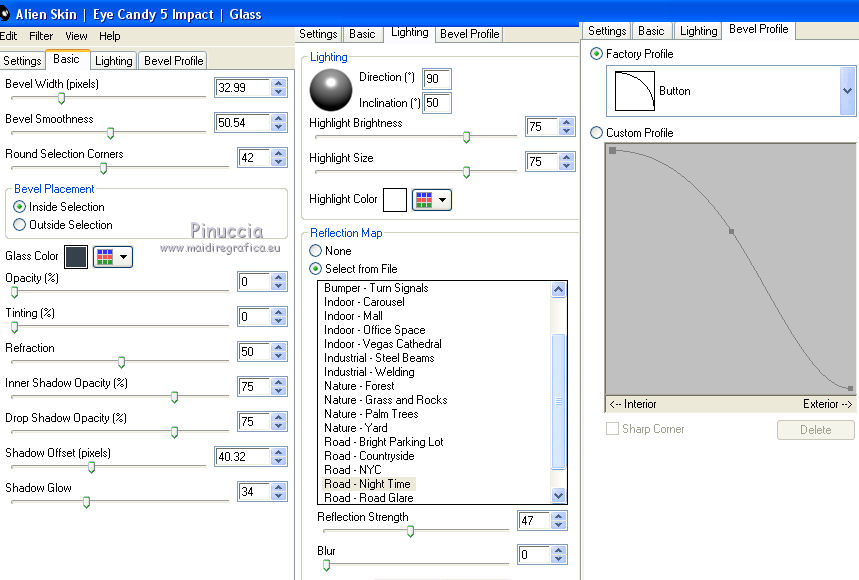Expand the Factory Profile Button dropdown

click(x=847, y=91)
